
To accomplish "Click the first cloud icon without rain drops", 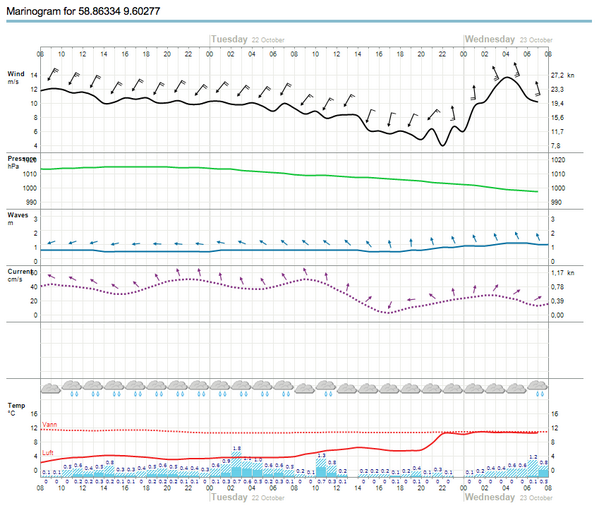I will [50, 388].
